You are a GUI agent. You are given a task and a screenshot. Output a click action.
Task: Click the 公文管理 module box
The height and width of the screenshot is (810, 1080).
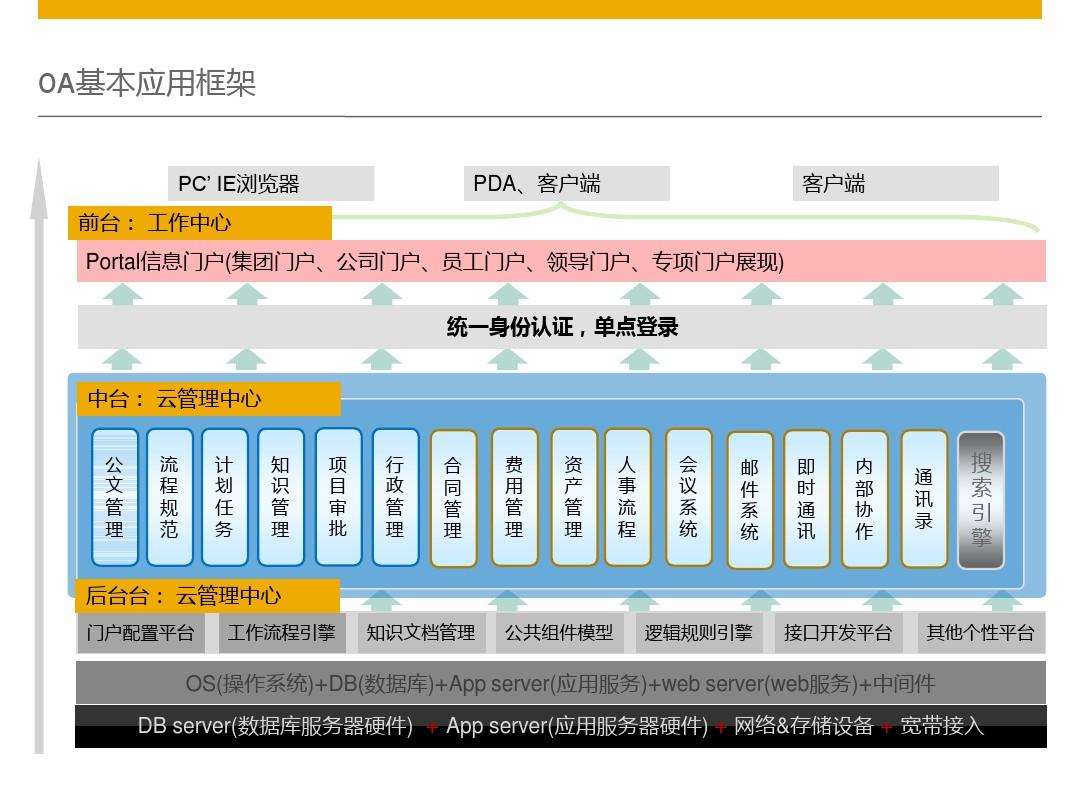click(x=114, y=497)
